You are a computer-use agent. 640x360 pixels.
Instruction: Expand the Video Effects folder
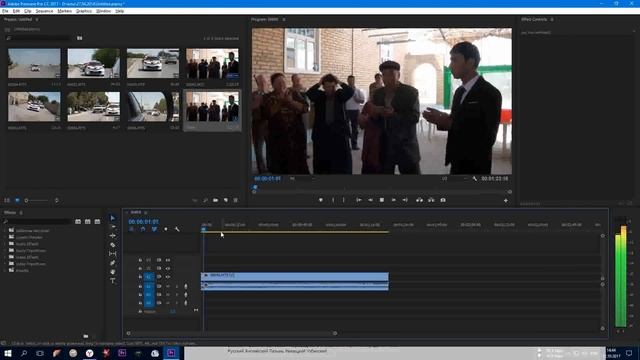pyautogui.click(x=5, y=257)
